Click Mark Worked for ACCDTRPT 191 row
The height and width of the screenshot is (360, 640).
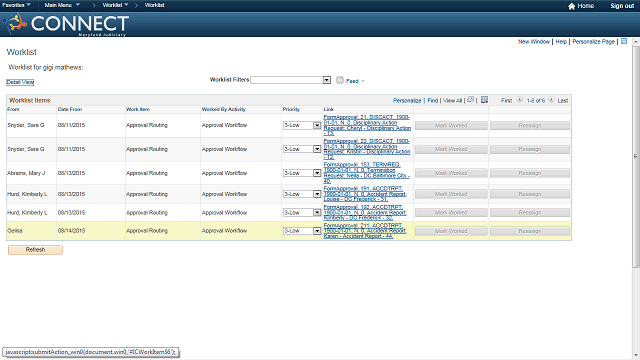pos(451,194)
